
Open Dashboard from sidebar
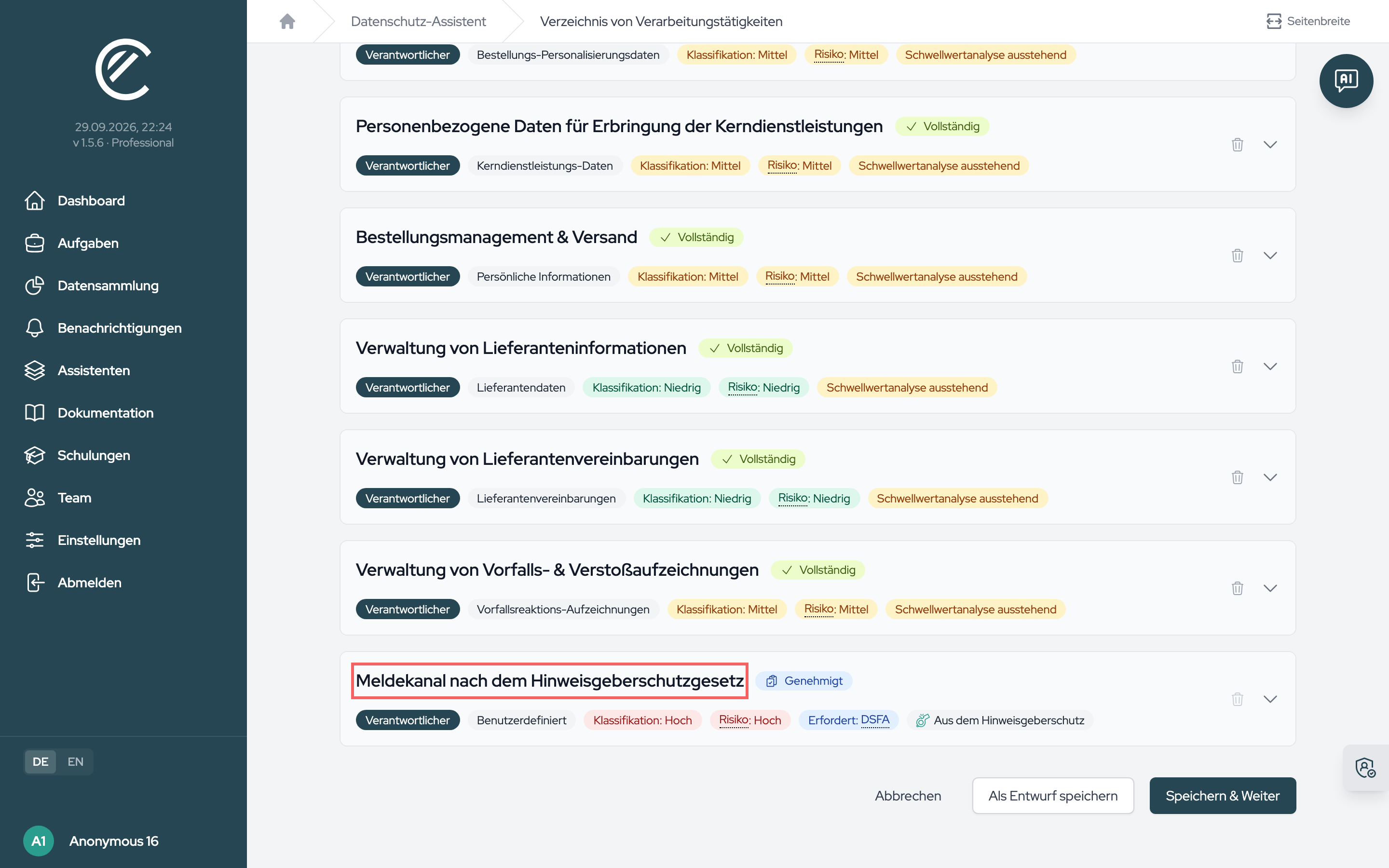[x=75, y=201]
